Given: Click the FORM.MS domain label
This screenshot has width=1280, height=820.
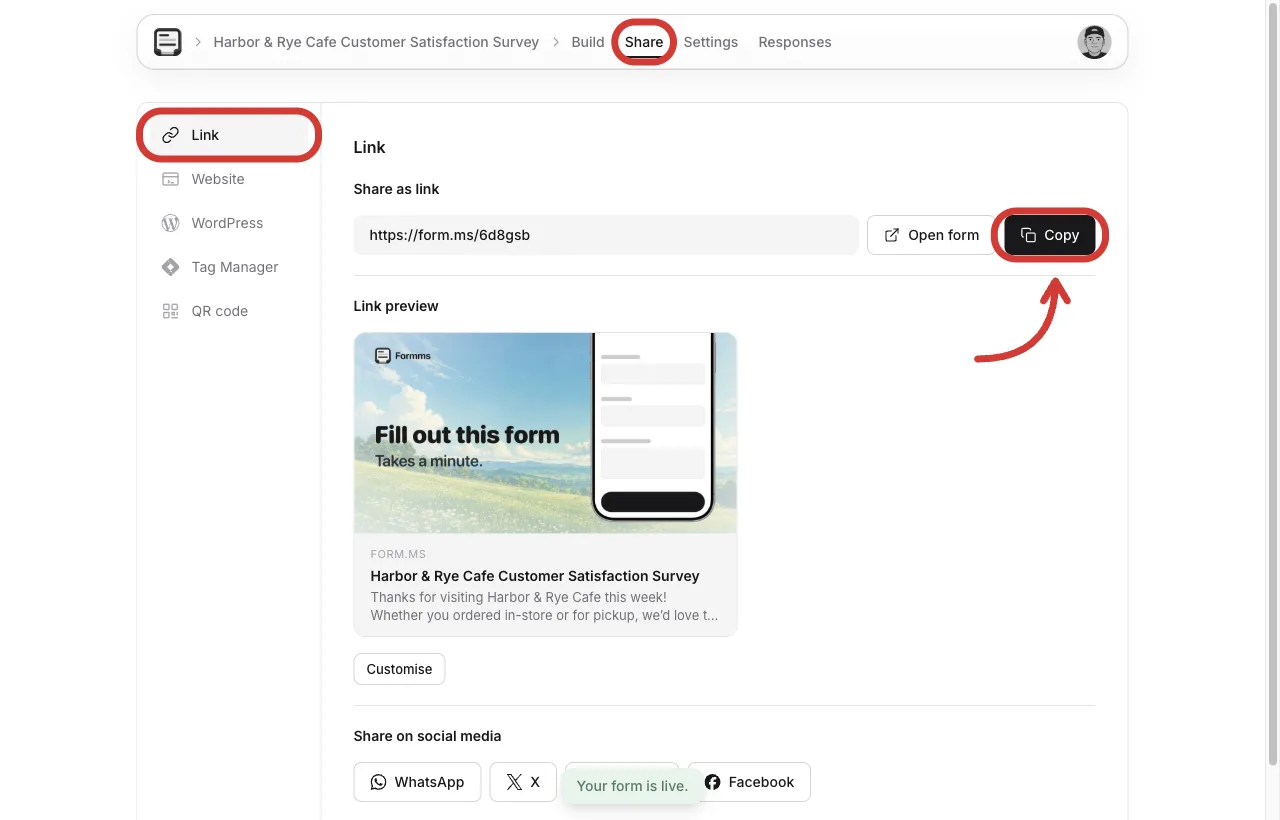Looking at the screenshot, I should [398, 554].
